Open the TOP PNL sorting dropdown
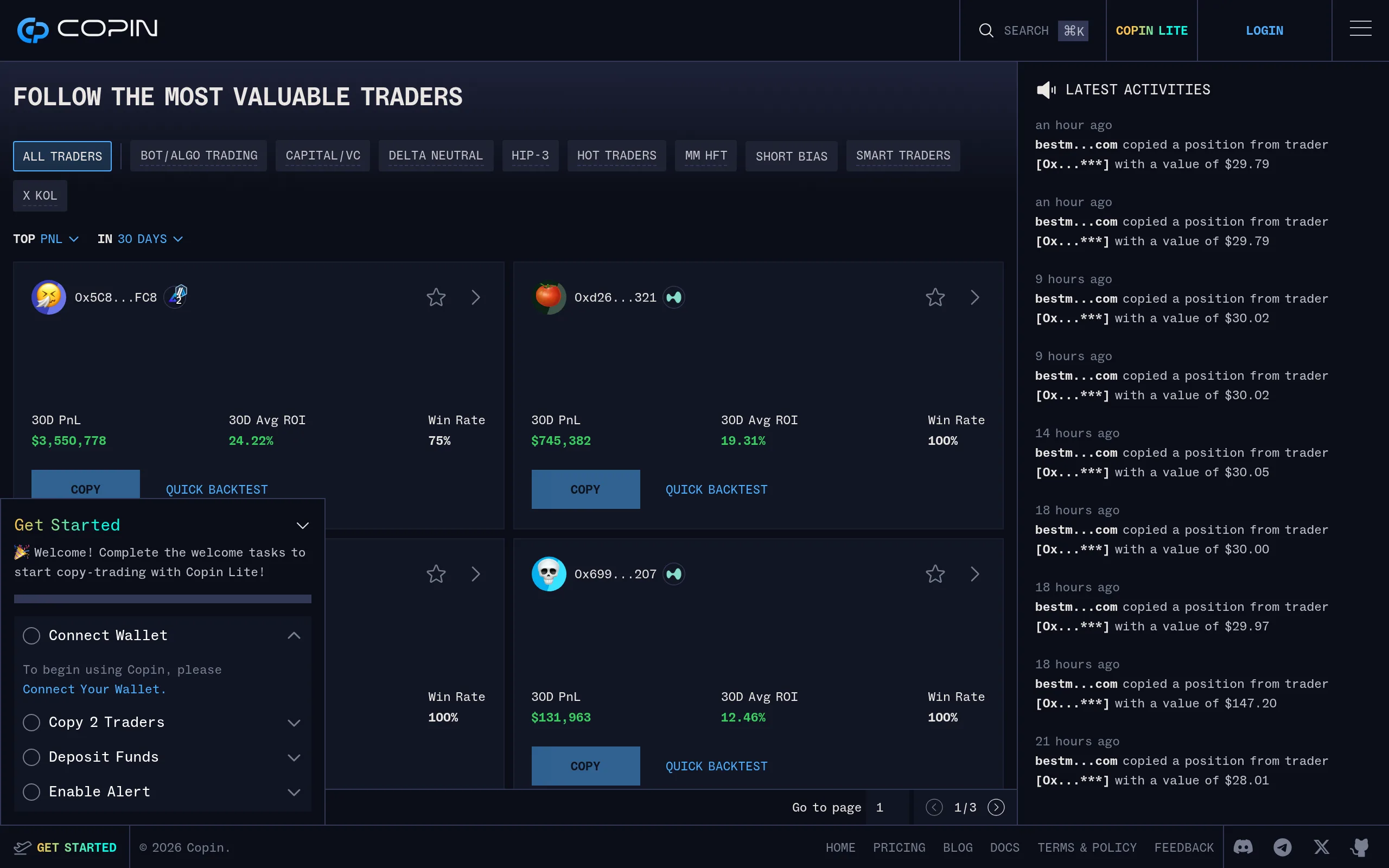This screenshot has height=868, width=1389. click(58, 239)
